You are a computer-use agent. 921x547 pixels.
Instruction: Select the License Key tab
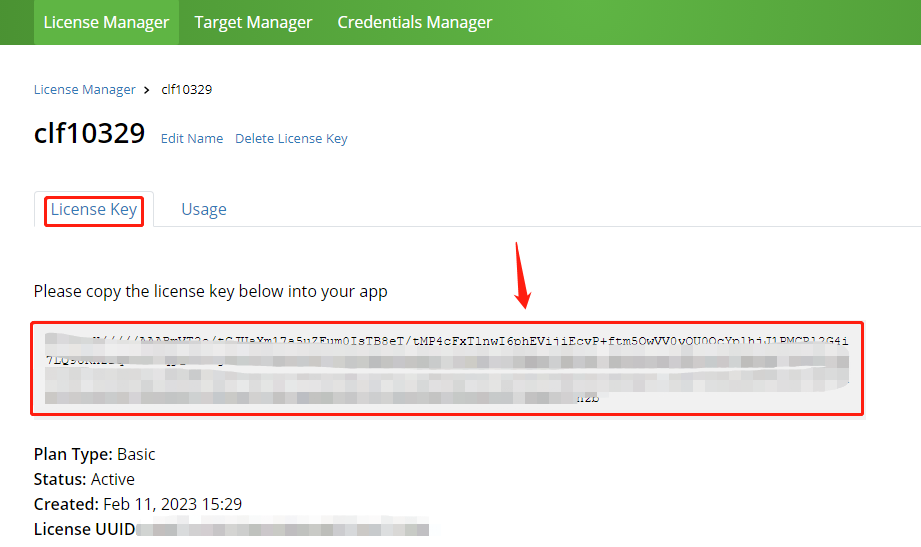point(94,209)
